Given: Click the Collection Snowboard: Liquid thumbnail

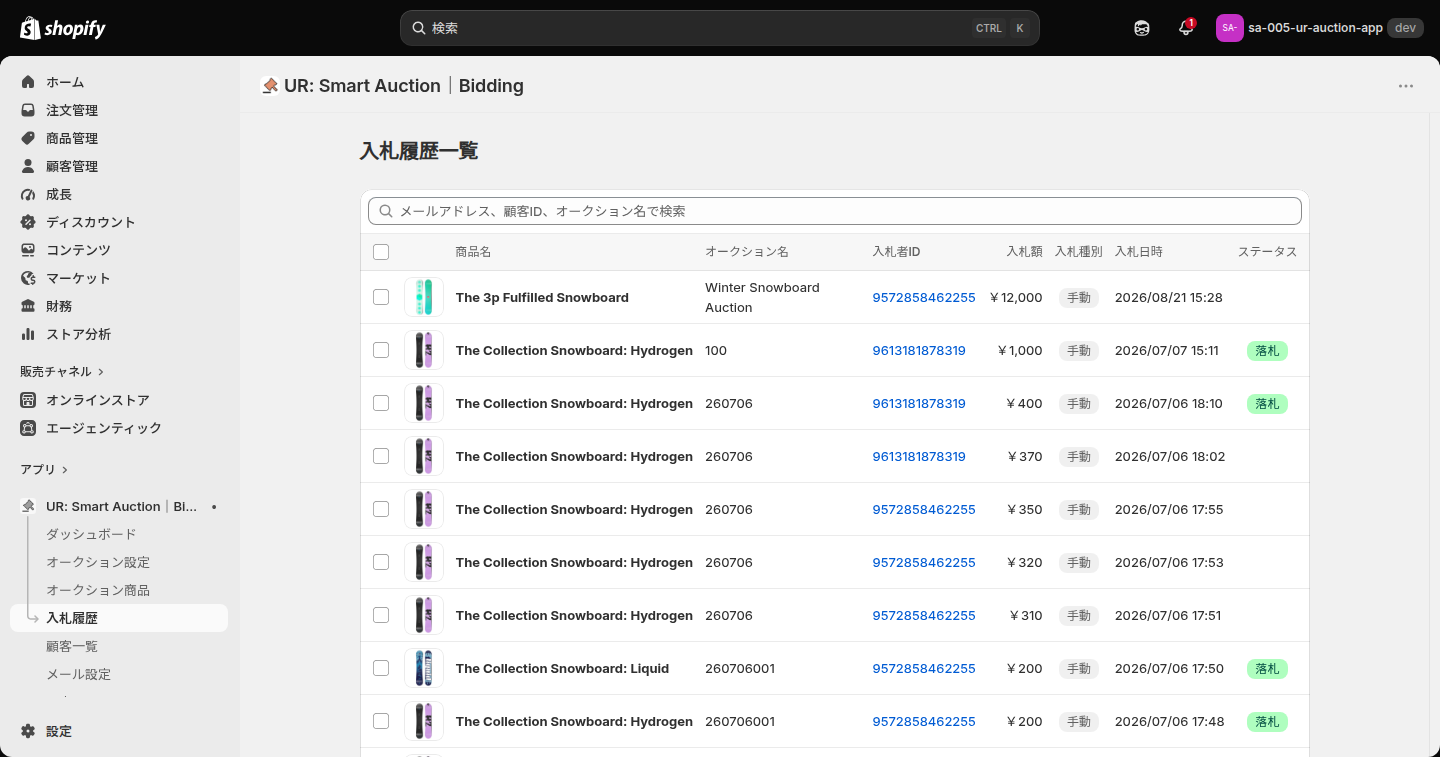Looking at the screenshot, I should tap(424, 668).
